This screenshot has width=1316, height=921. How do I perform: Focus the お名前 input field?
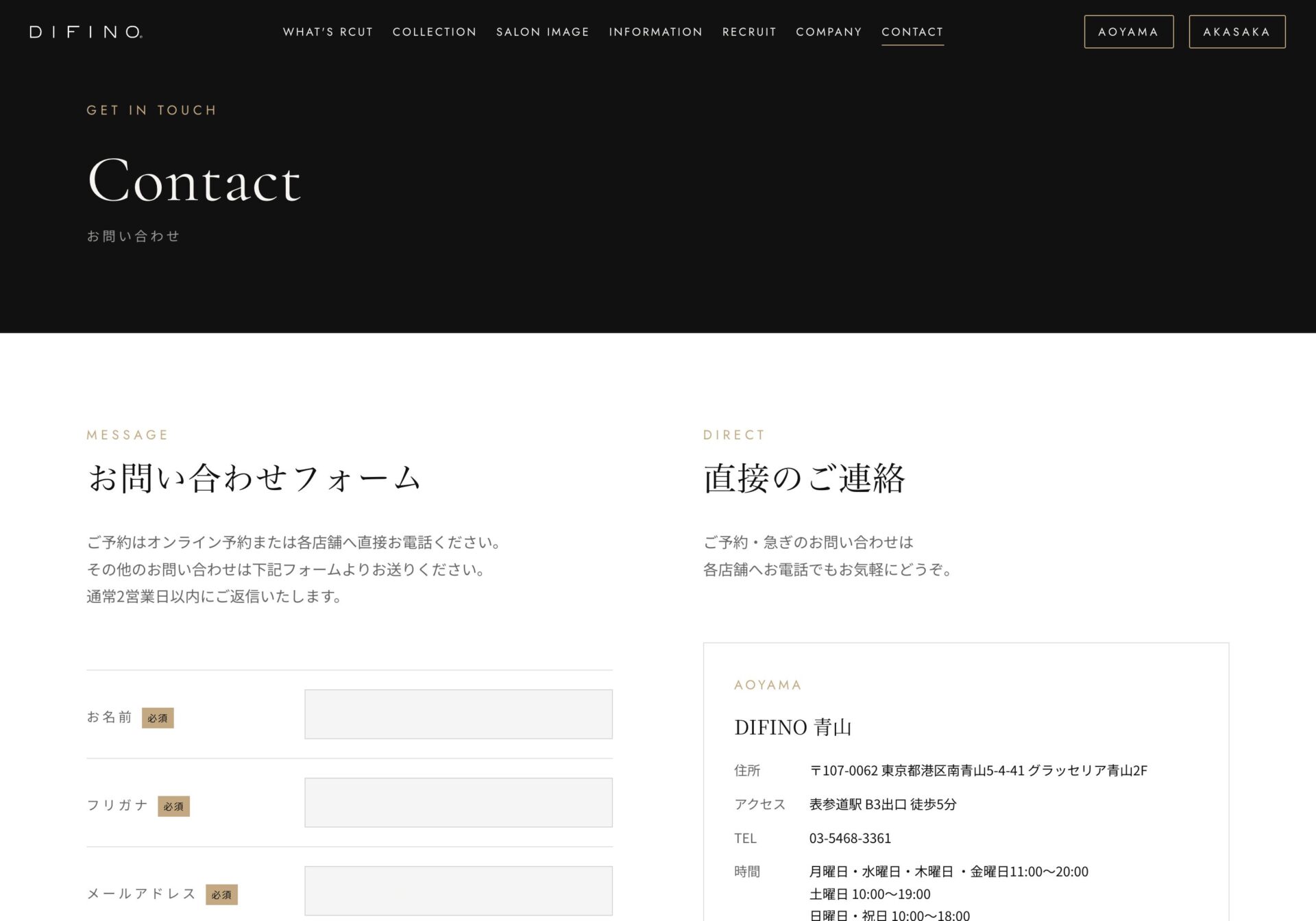point(459,714)
